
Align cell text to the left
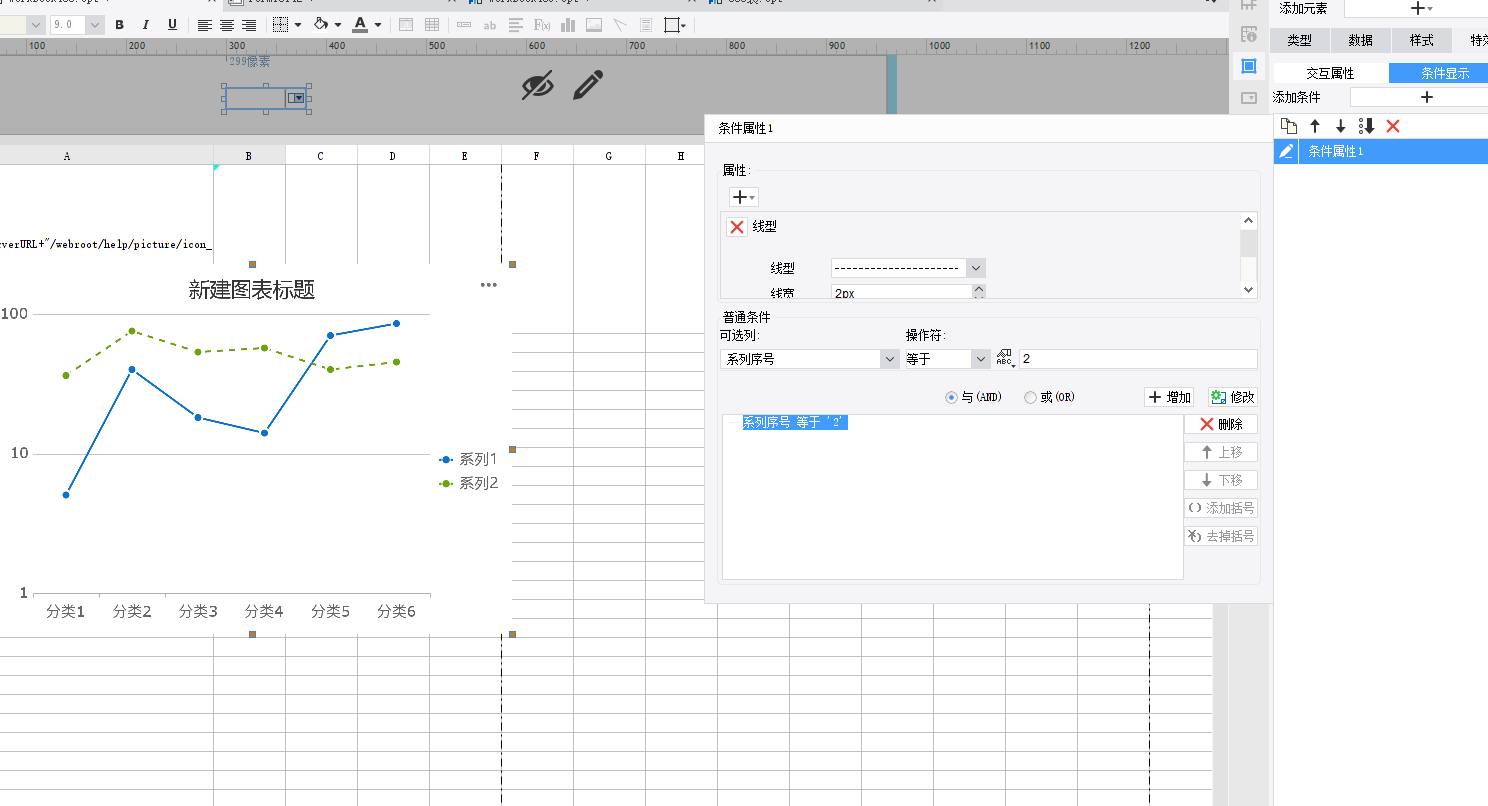click(x=205, y=25)
